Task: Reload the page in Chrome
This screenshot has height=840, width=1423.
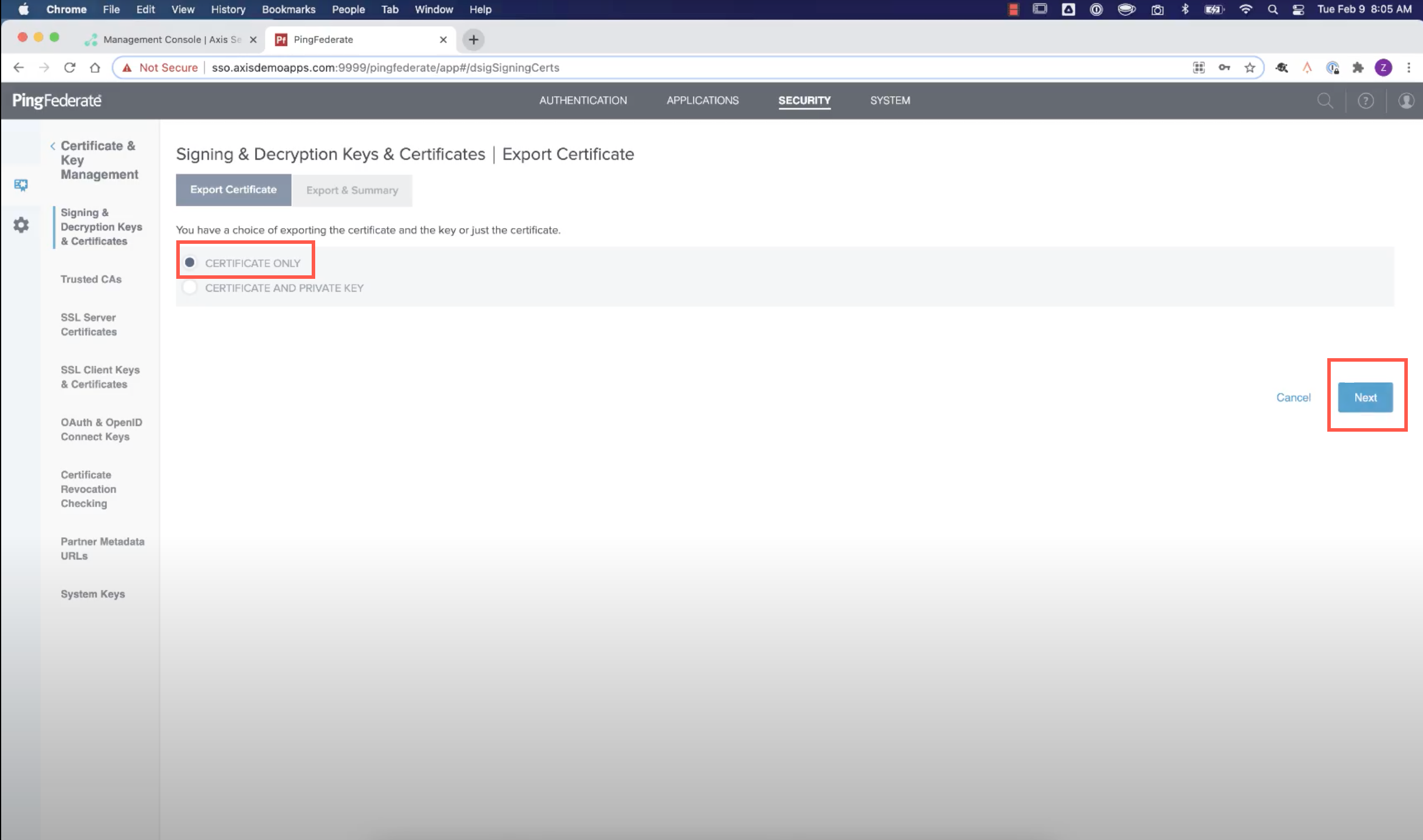Action: 69,68
